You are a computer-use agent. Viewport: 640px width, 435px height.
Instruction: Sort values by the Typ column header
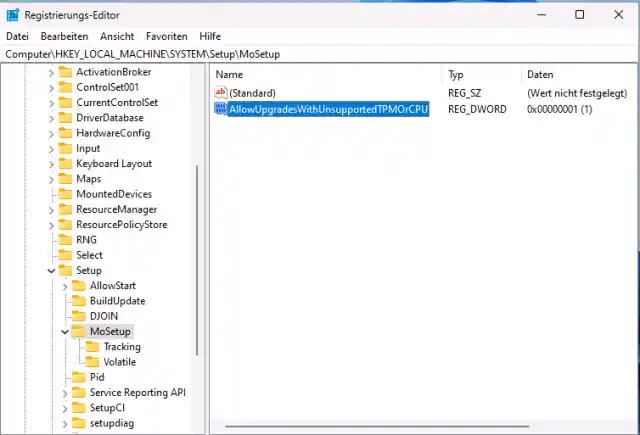point(482,75)
